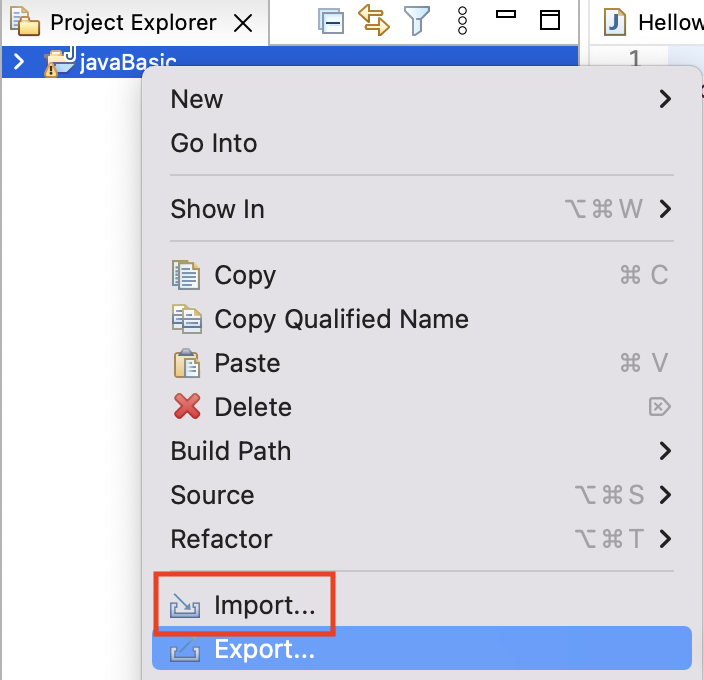The image size is (704, 680).
Task: Open the Show In submenu
Action: pyautogui.click(x=422, y=209)
